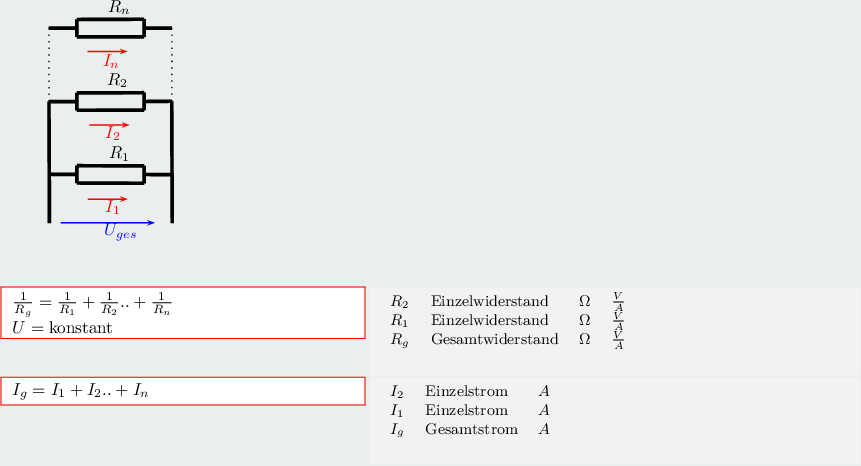Click the Ω unit next to Gesamtwiderstand
The height and width of the screenshot is (466, 861).
[x=585, y=339]
